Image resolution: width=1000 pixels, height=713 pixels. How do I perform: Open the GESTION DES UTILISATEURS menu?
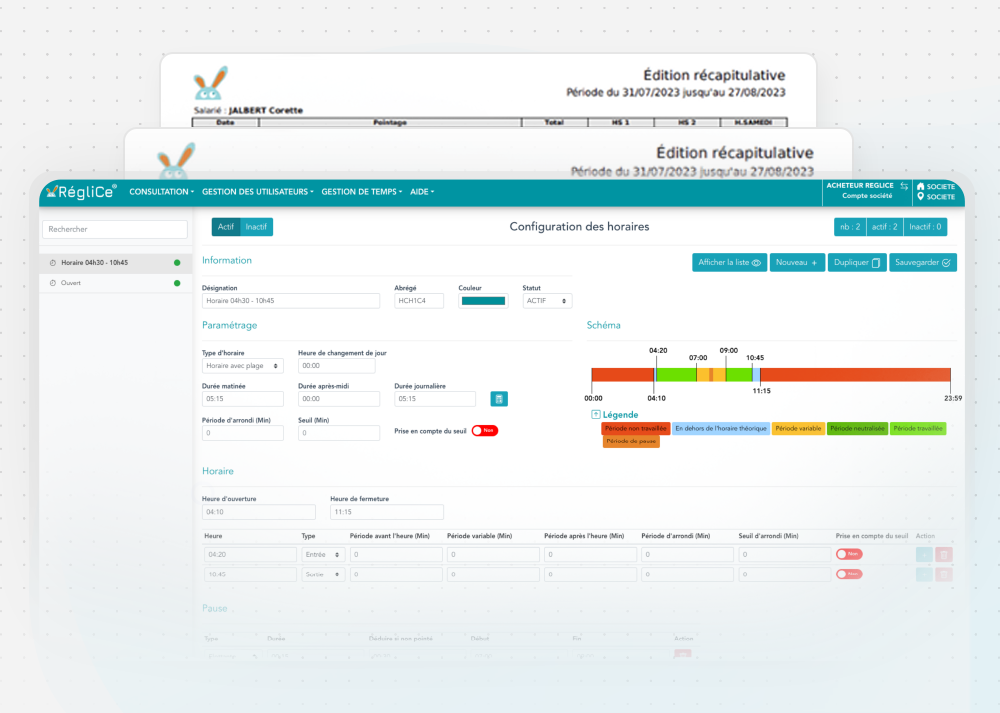(258, 191)
